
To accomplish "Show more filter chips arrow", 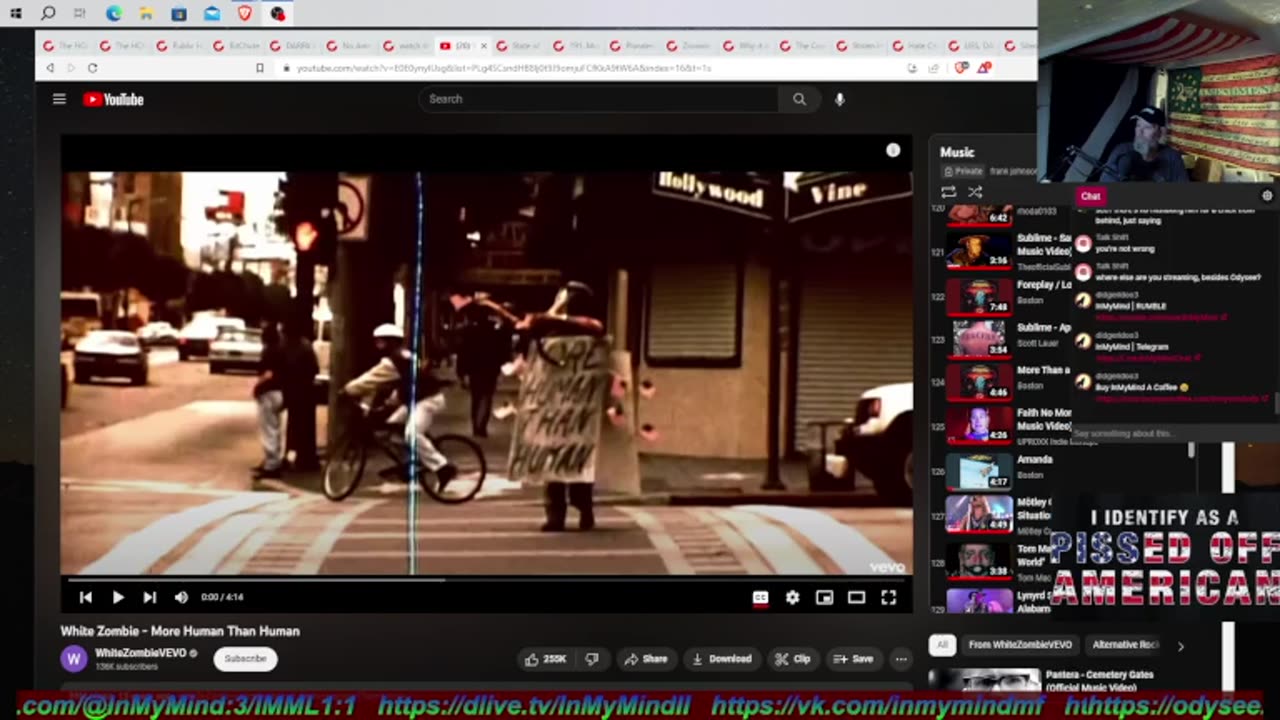I will [1180, 646].
